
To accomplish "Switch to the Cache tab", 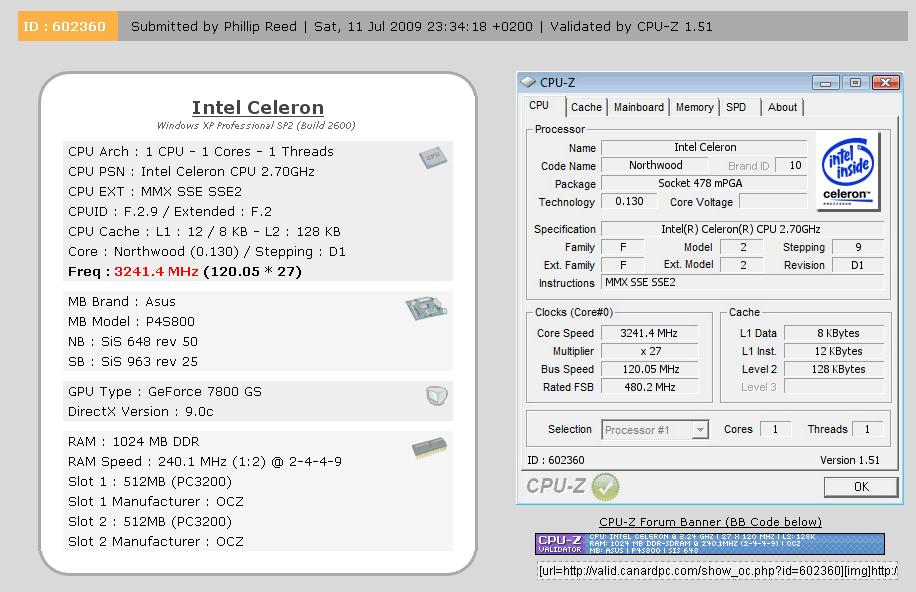I will [x=586, y=107].
